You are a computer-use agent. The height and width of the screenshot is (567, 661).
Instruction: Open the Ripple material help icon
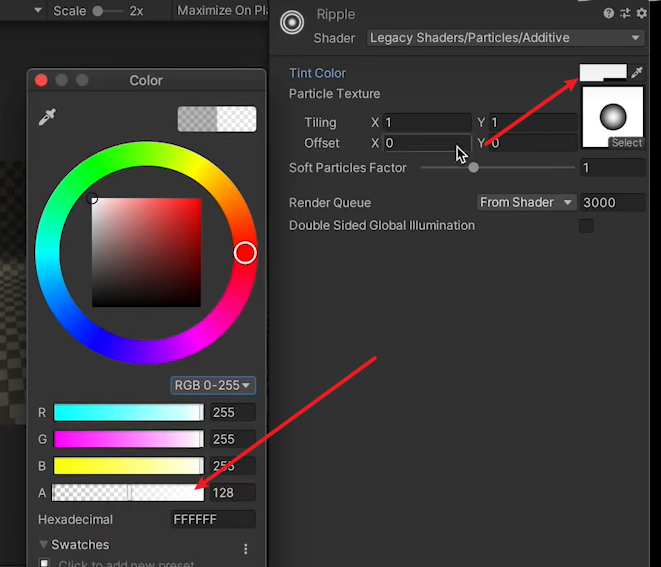[x=608, y=13]
